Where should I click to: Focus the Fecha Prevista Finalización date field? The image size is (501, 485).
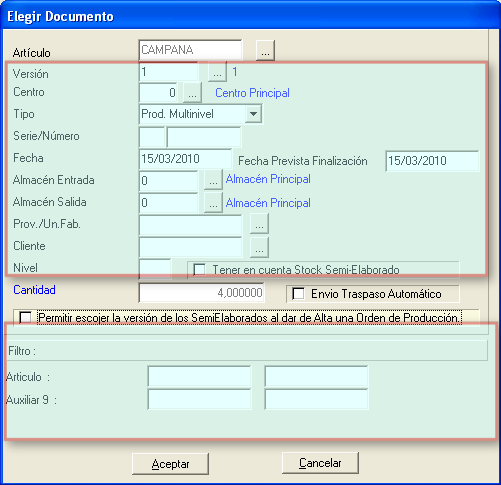pyautogui.click(x=432, y=161)
